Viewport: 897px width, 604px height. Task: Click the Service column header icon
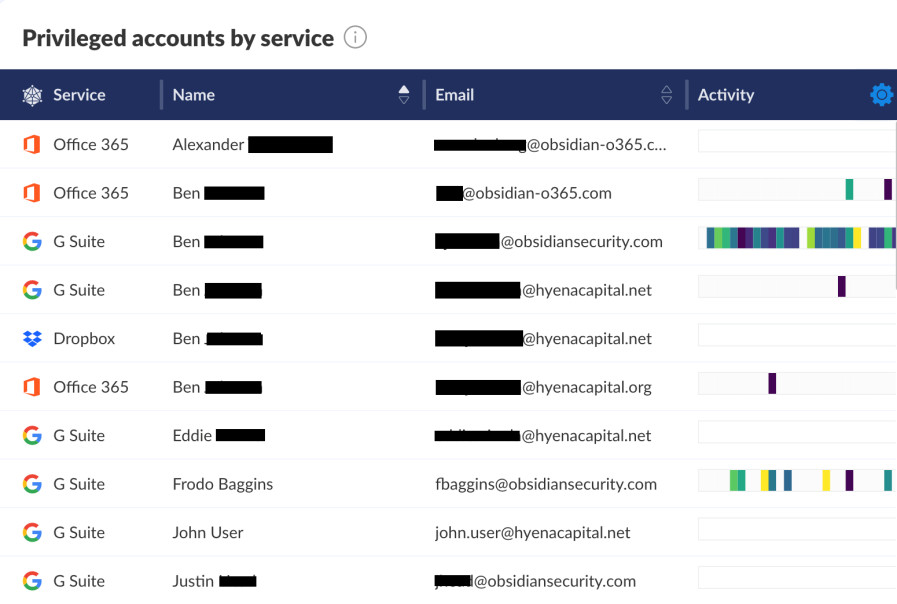[33, 95]
